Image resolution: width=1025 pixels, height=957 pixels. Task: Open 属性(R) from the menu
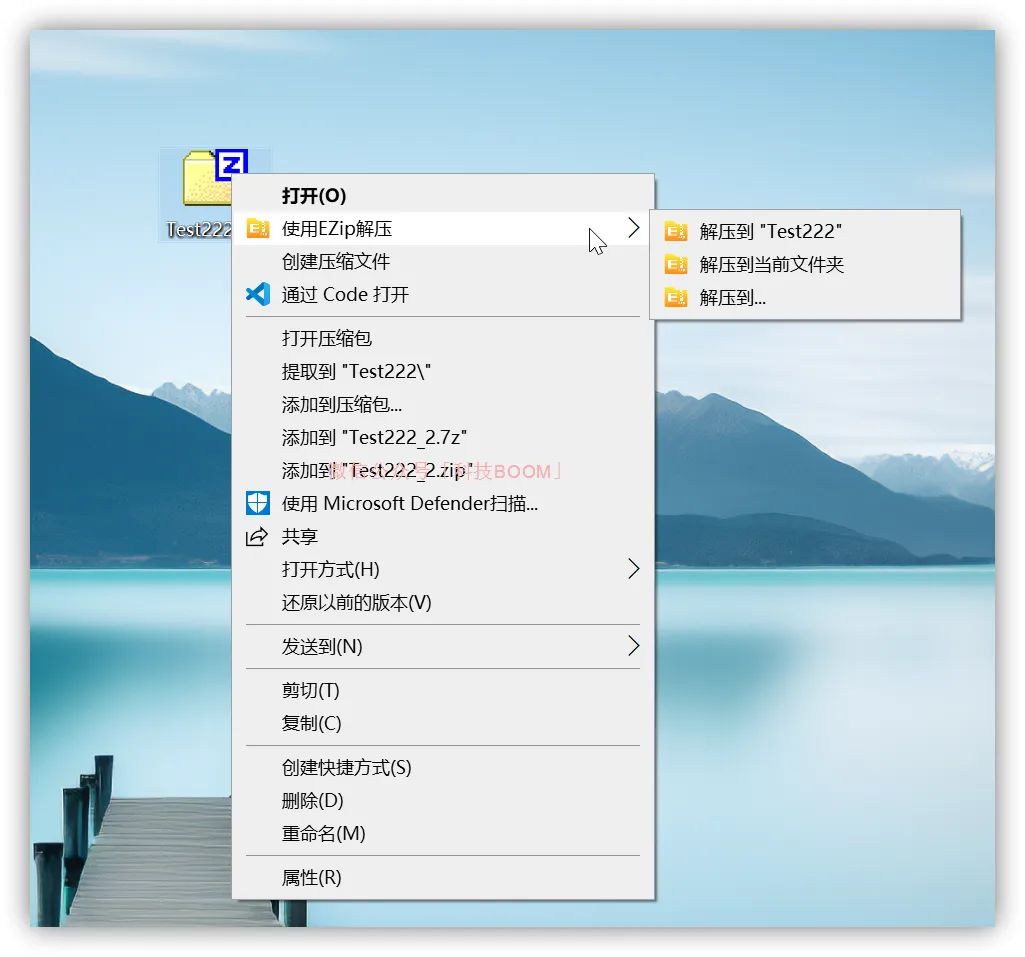443,877
